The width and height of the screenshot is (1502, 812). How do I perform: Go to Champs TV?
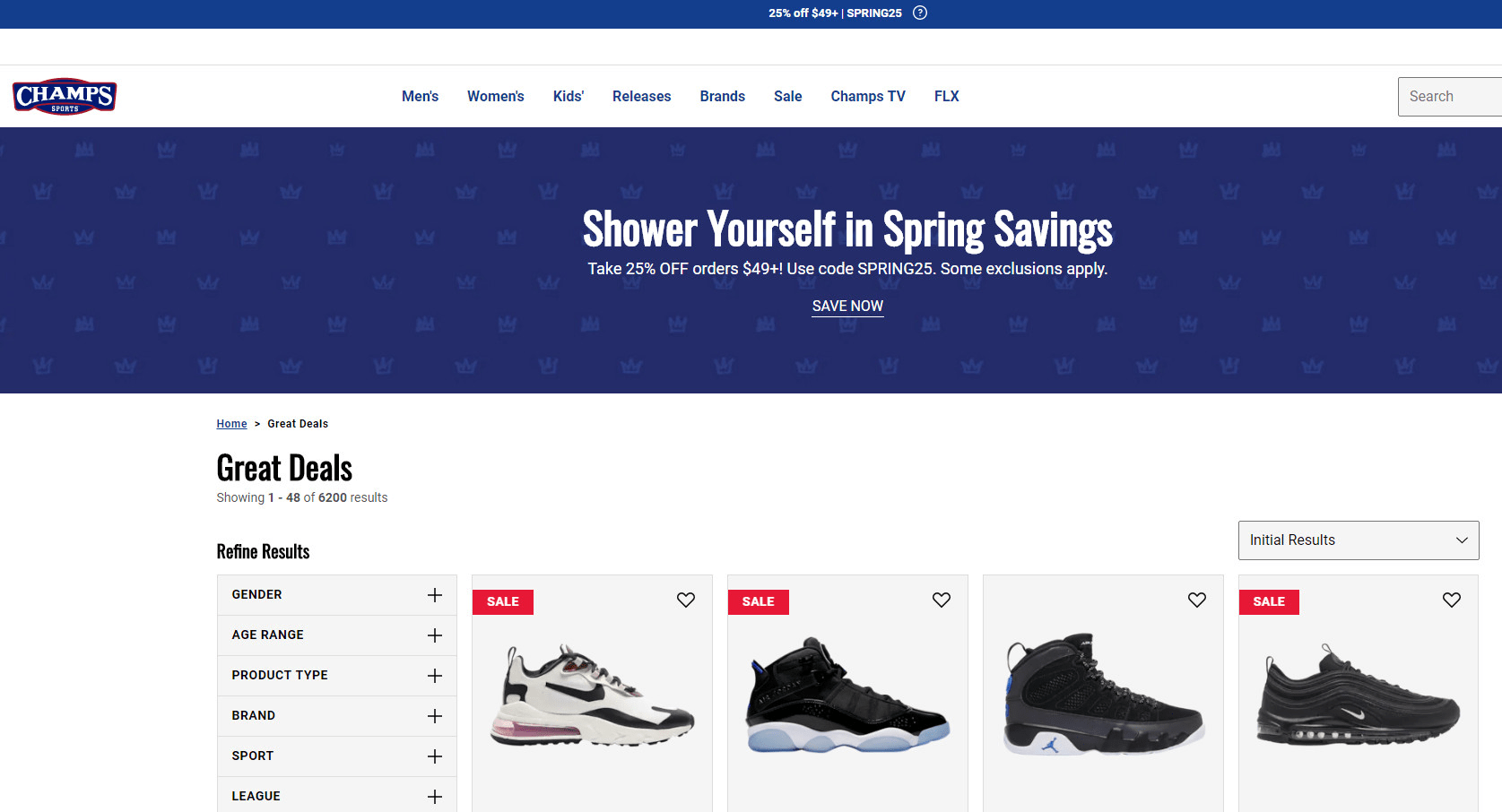[868, 96]
